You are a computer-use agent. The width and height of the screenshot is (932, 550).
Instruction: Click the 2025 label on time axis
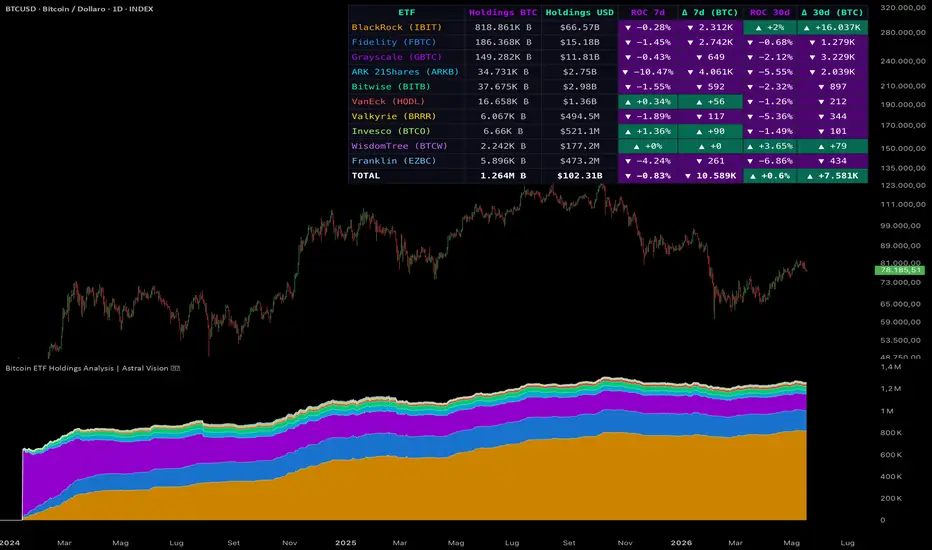point(345,543)
